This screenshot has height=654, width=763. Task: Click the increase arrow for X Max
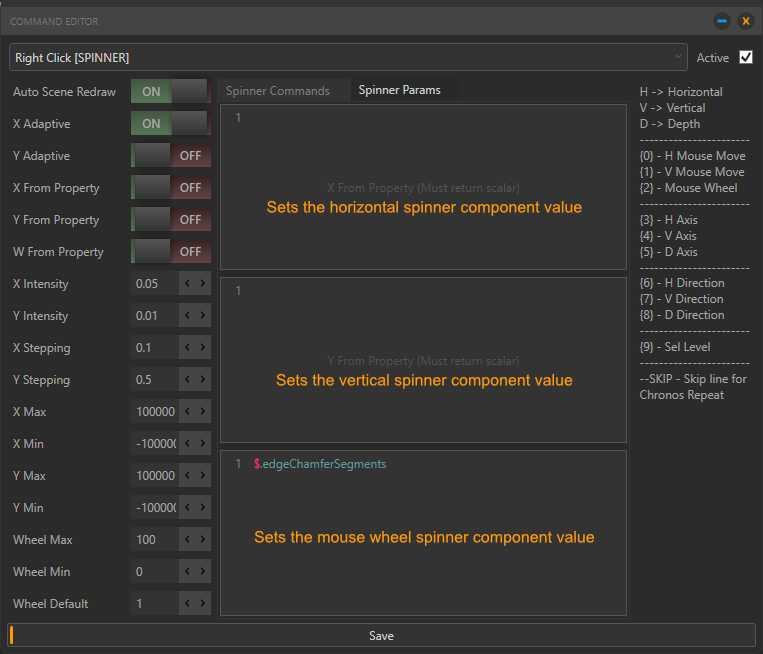203,412
